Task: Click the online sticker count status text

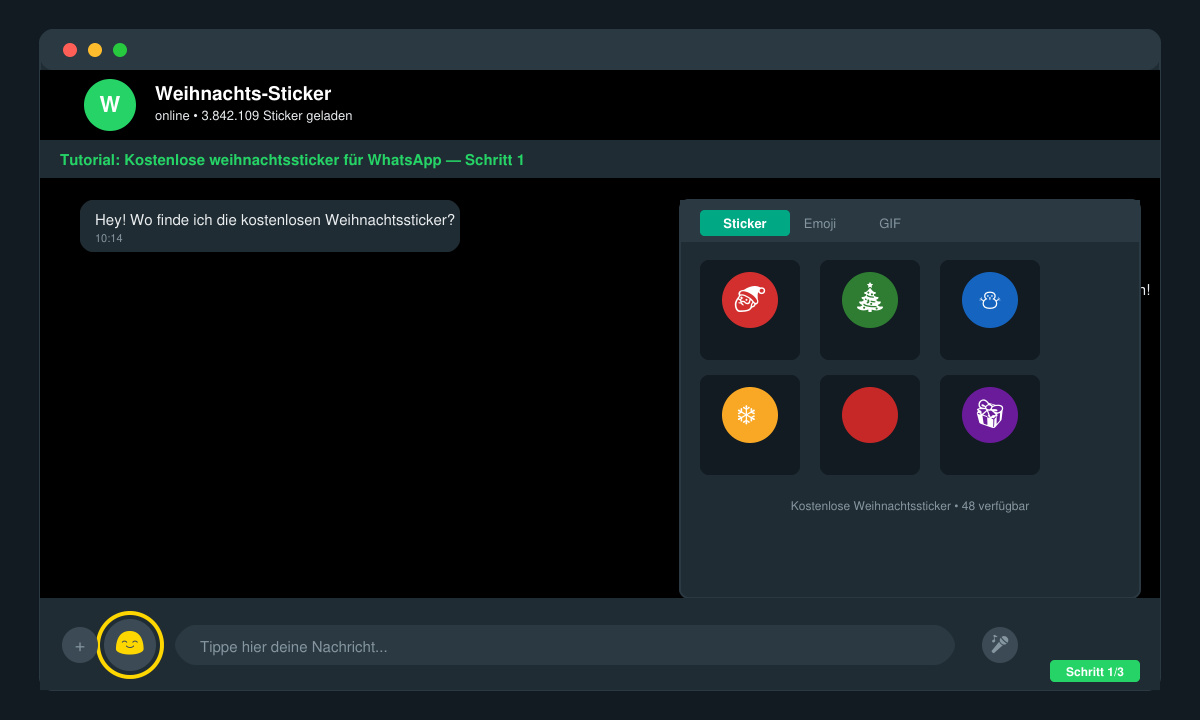Action: 254,116
